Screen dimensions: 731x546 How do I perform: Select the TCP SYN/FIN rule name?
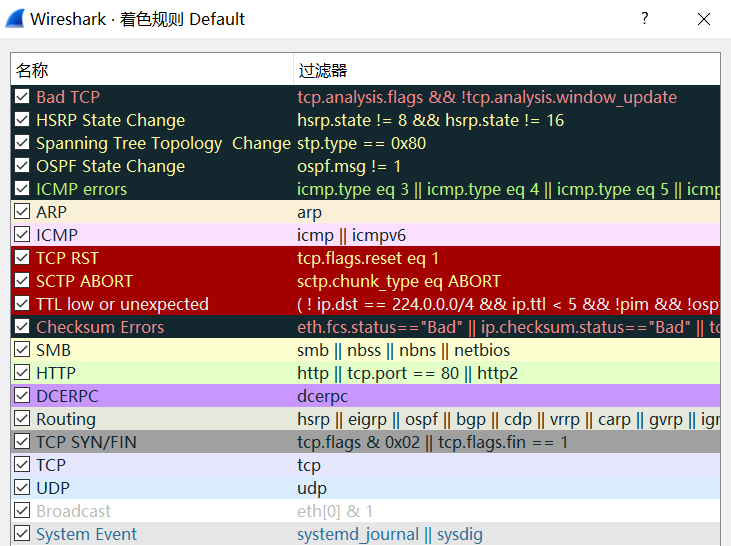click(x=86, y=442)
